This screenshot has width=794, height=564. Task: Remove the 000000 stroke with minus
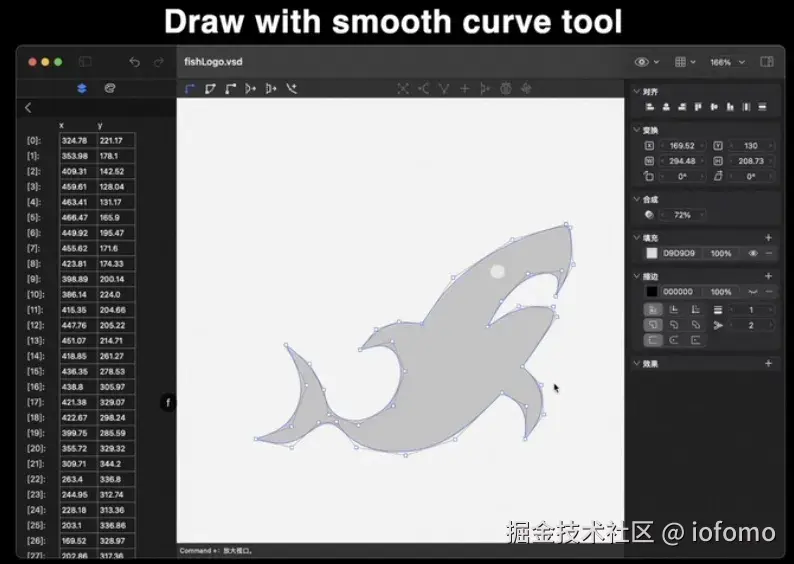tap(769, 292)
